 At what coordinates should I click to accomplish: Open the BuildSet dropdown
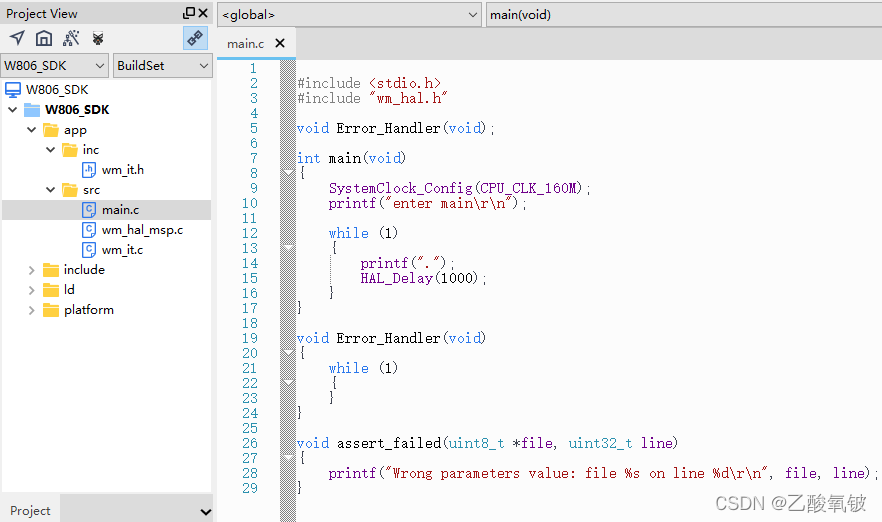163,66
